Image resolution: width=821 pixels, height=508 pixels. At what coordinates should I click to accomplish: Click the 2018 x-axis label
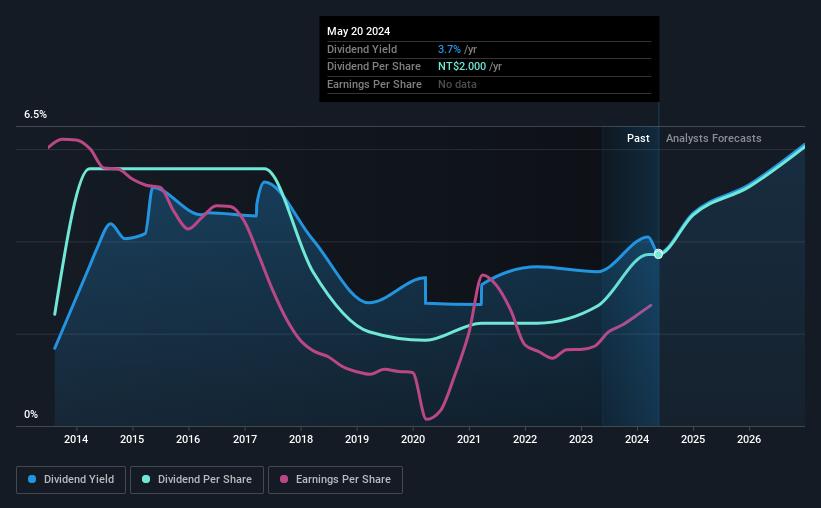coord(301,439)
